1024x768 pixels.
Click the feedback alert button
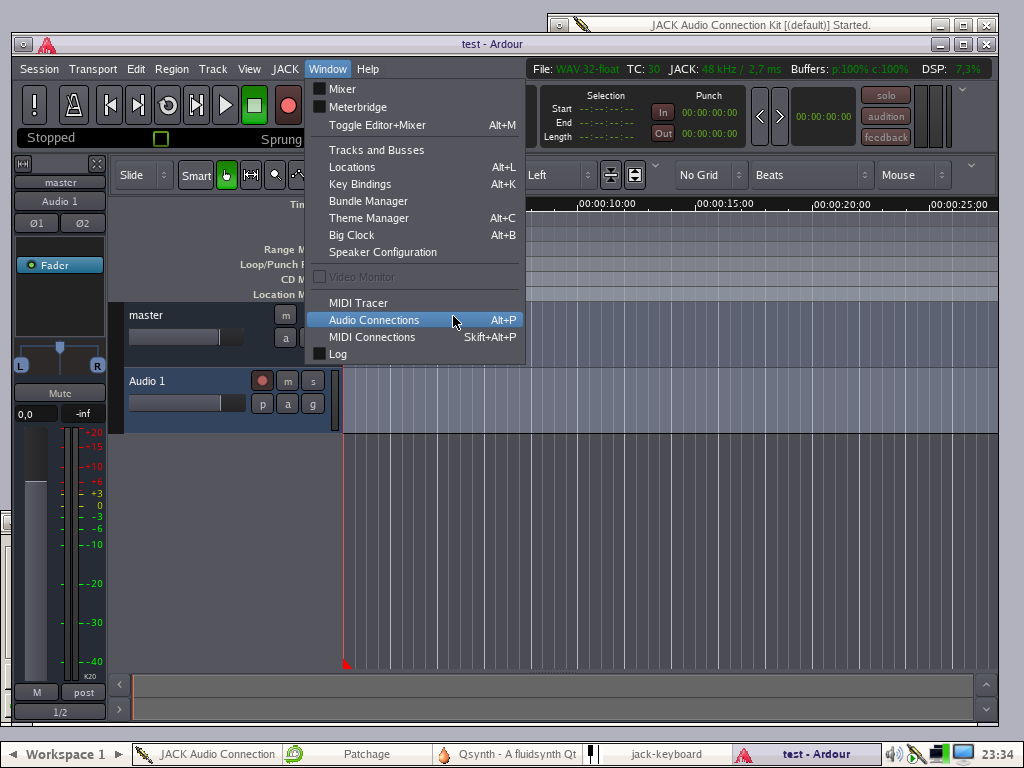pos(886,137)
